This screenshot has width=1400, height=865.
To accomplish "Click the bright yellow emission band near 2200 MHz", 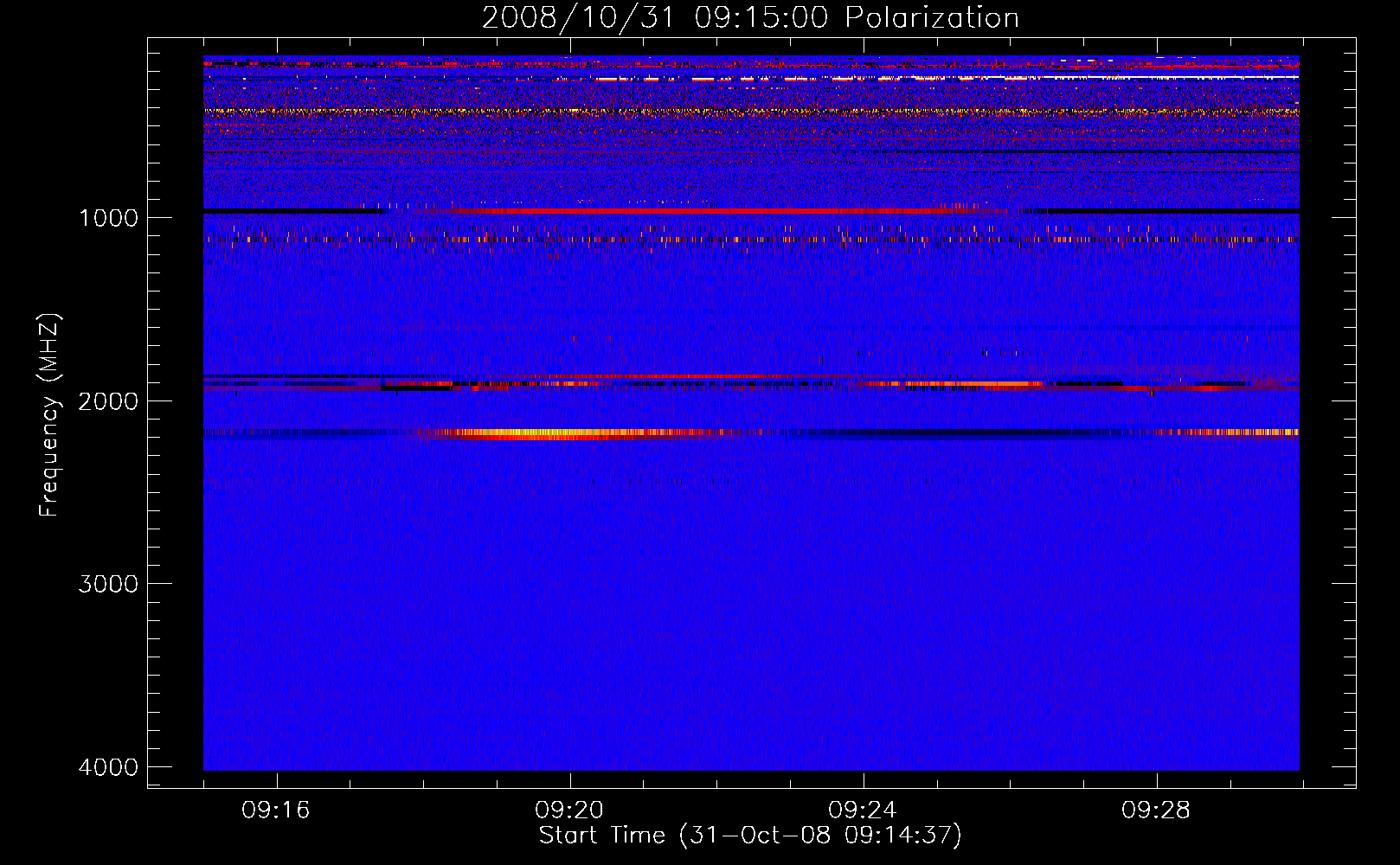I will click(571, 433).
